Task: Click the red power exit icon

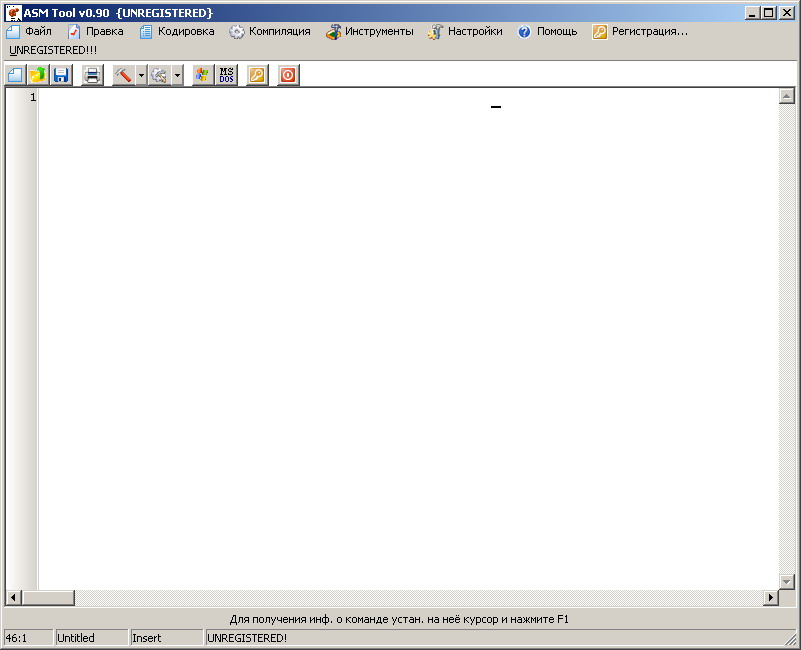Action: pyautogui.click(x=288, y=75)
